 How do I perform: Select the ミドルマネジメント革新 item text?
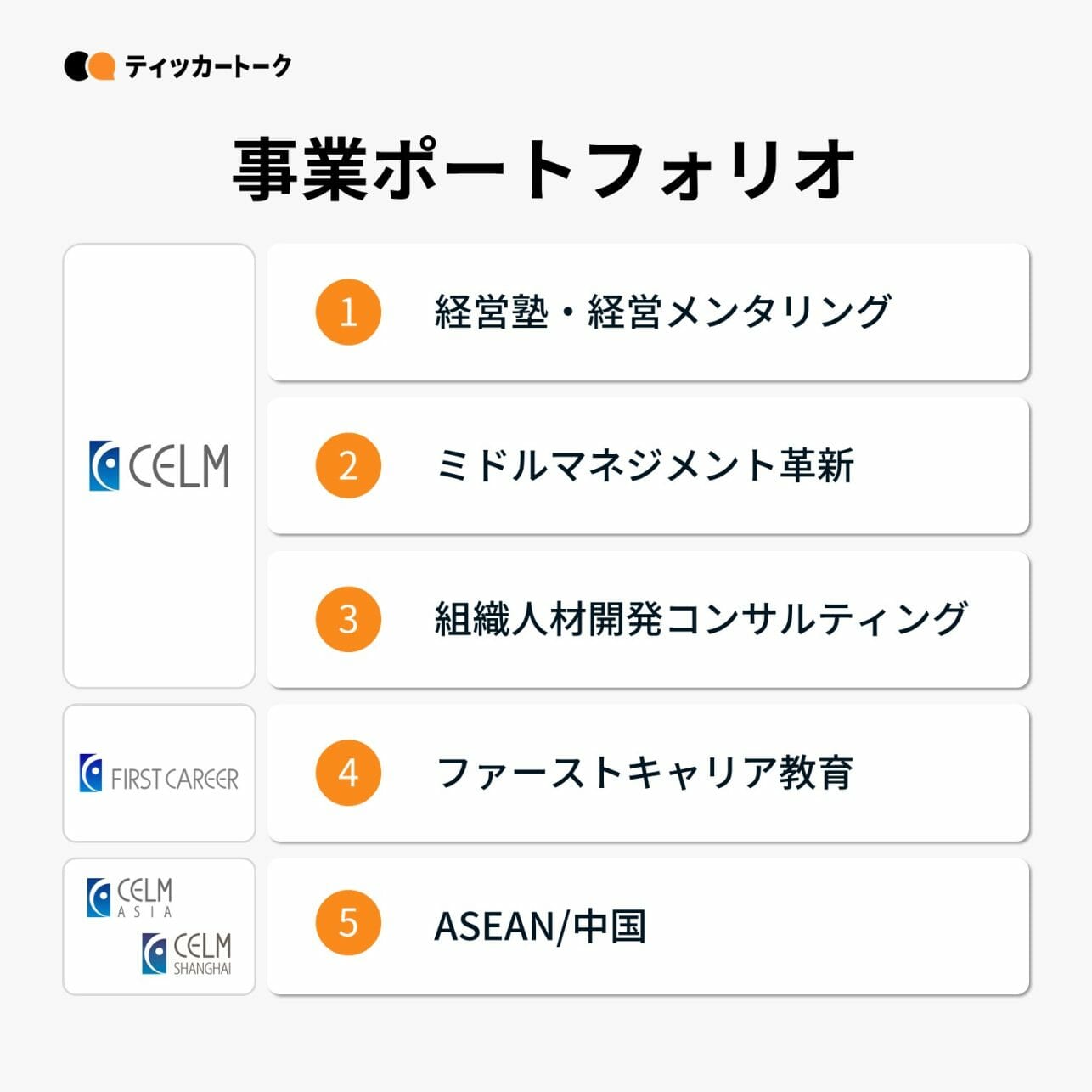coord(645,465)
